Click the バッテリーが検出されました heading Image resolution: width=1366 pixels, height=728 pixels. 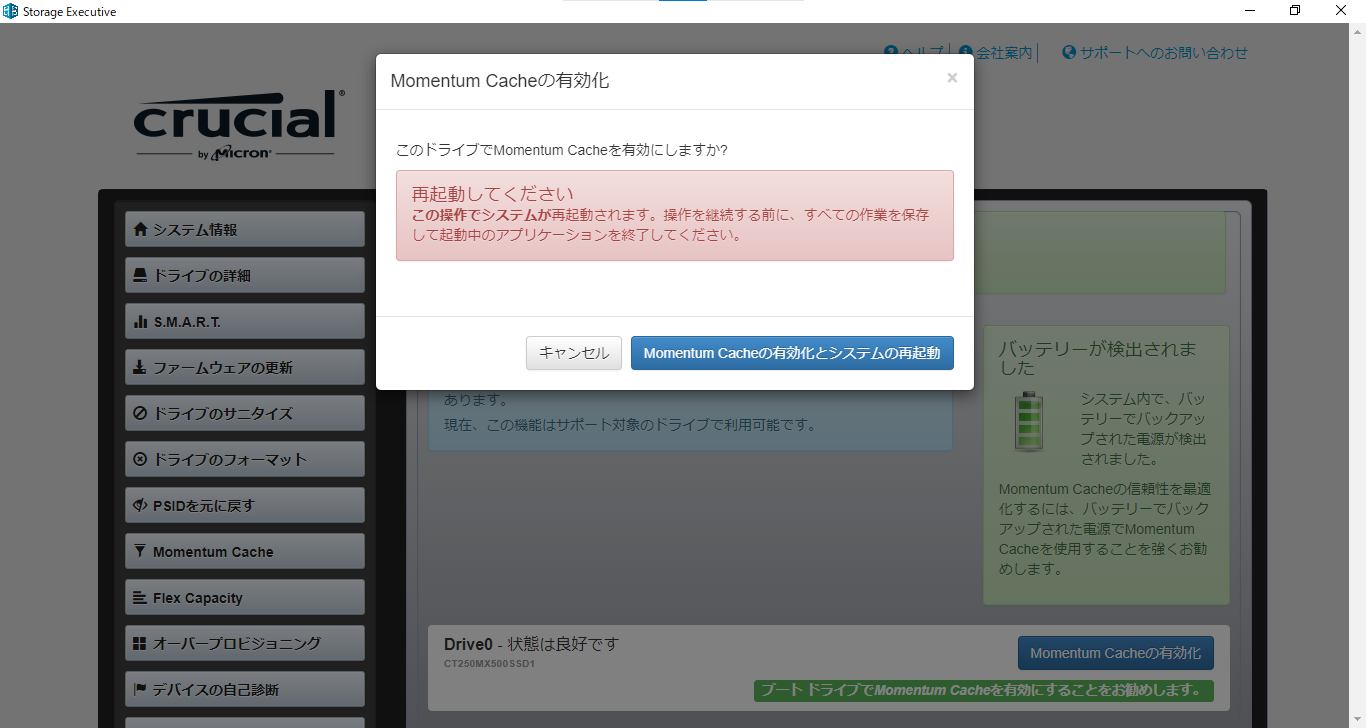(x=1098, y=358)
